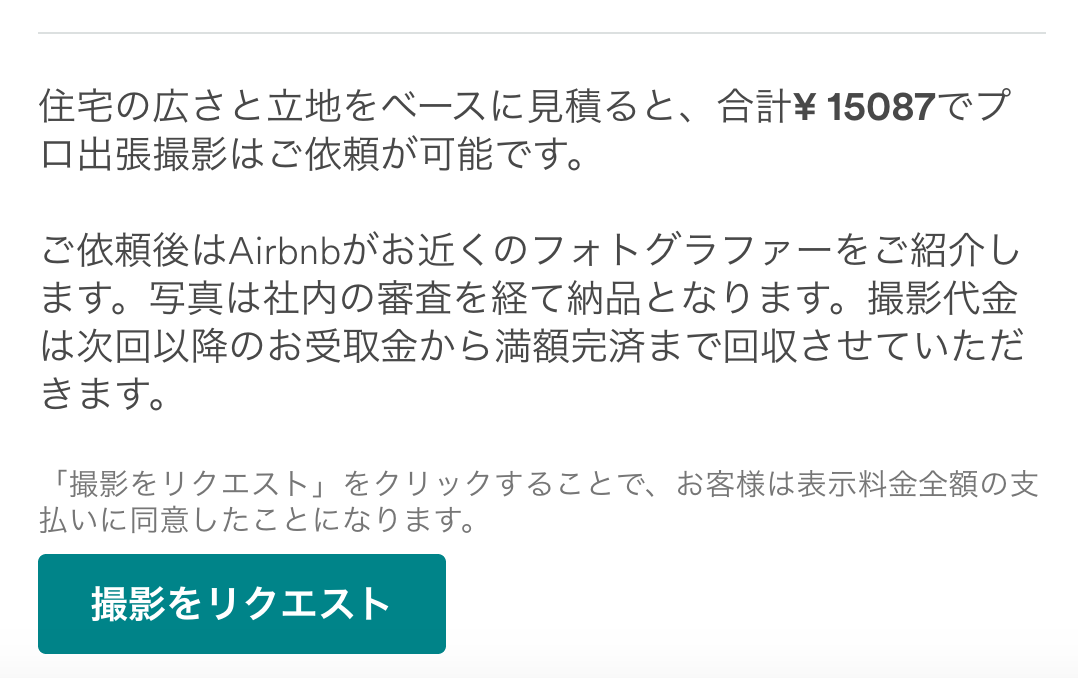Click the プロ出張撮影はご依頼が可能です line
This screenshot has width=1078, height=678.
(312, 155)
